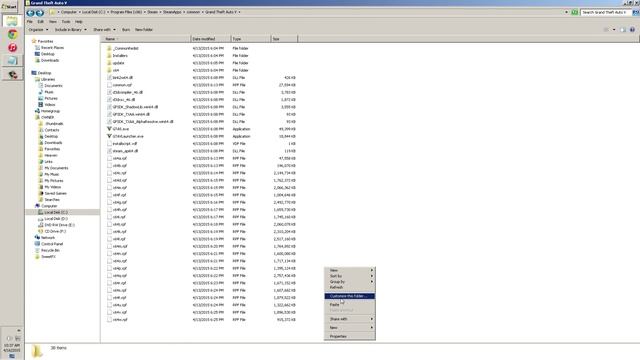Click the Burn button
The image size is (640, 360).
[126, 30]
